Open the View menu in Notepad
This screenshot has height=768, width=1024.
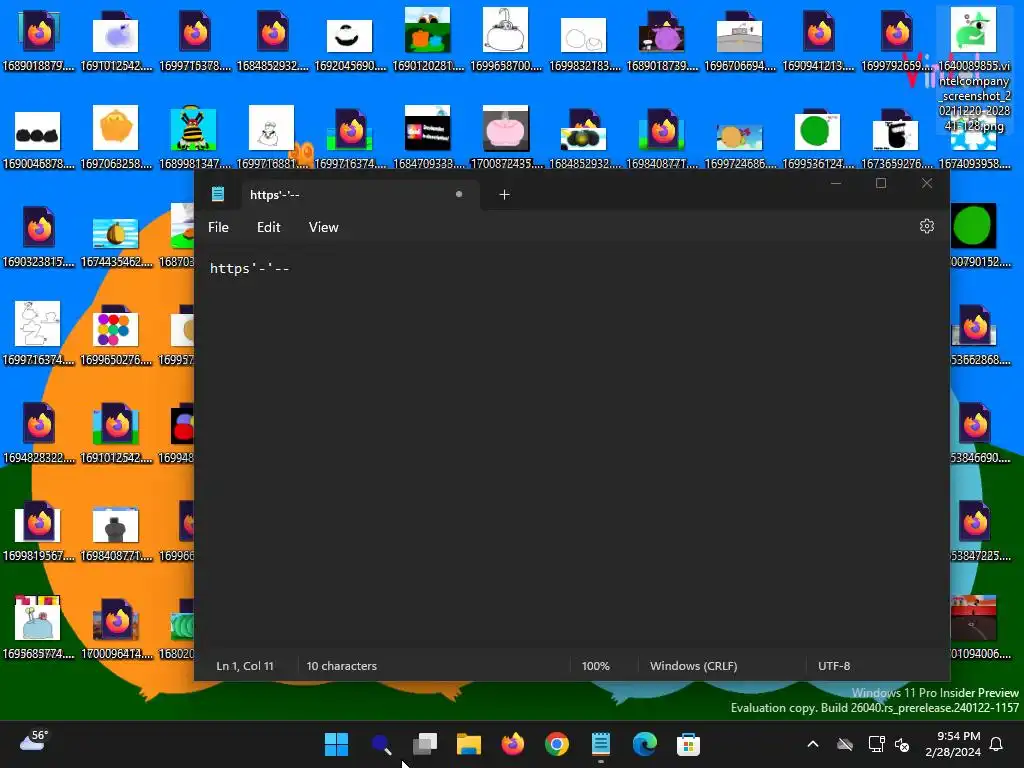coord(323,227)
